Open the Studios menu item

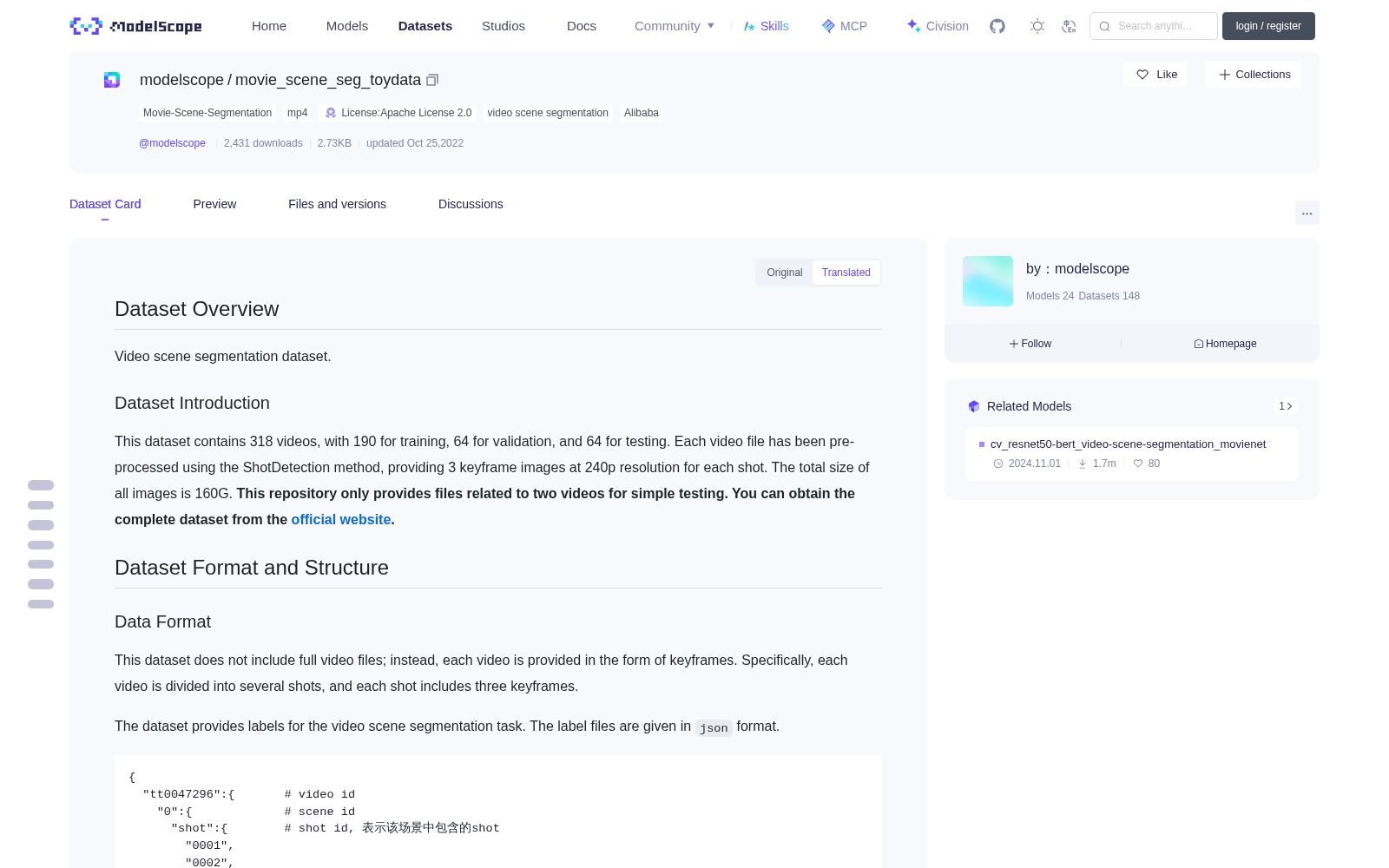point(504,26)
